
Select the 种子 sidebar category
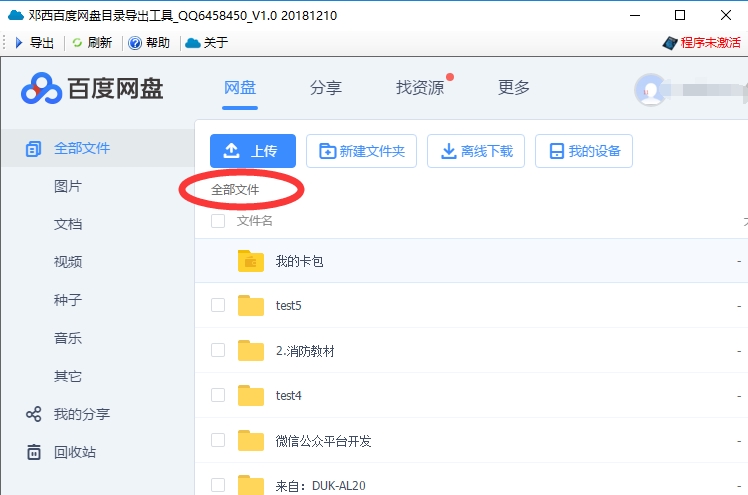click(x=68, y=300)
